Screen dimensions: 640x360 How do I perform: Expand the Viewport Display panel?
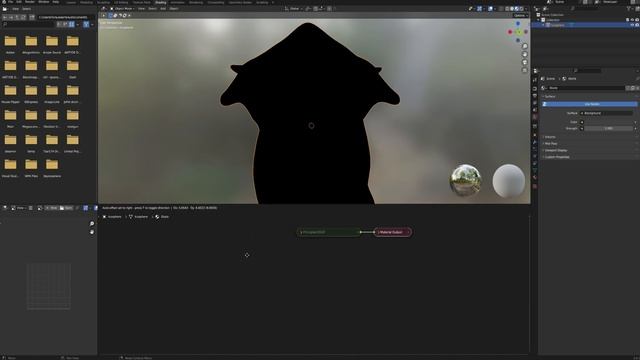[556, 150]
